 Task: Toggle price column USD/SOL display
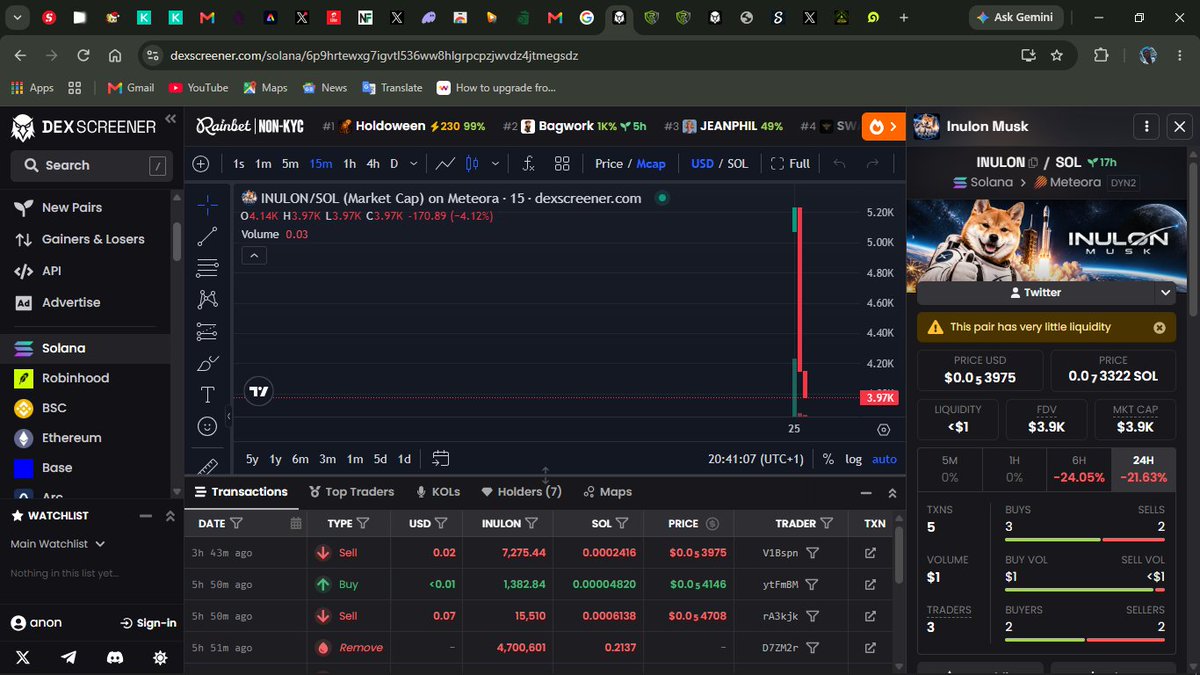pyautogui.click(x=712, y=523)
